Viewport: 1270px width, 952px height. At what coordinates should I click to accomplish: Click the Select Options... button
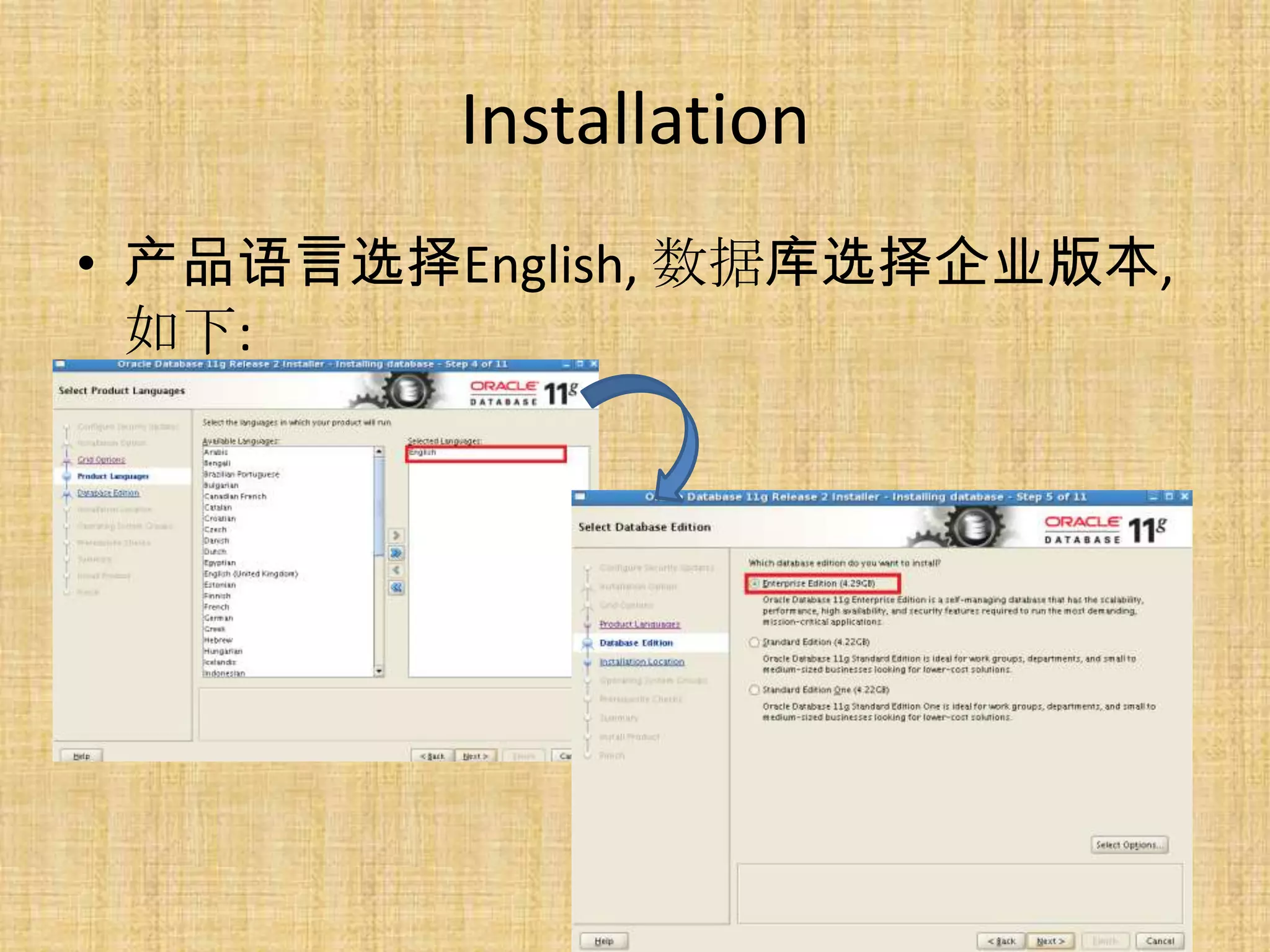point(1129,845)
